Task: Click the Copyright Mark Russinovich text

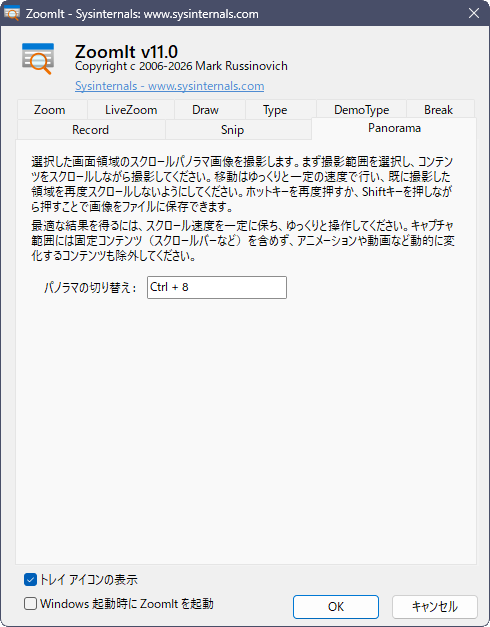Action: click(181, 66)
